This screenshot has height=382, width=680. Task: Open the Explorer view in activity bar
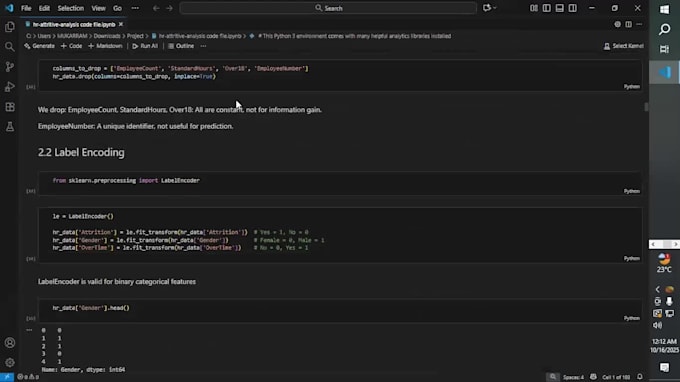coord(10,27)
